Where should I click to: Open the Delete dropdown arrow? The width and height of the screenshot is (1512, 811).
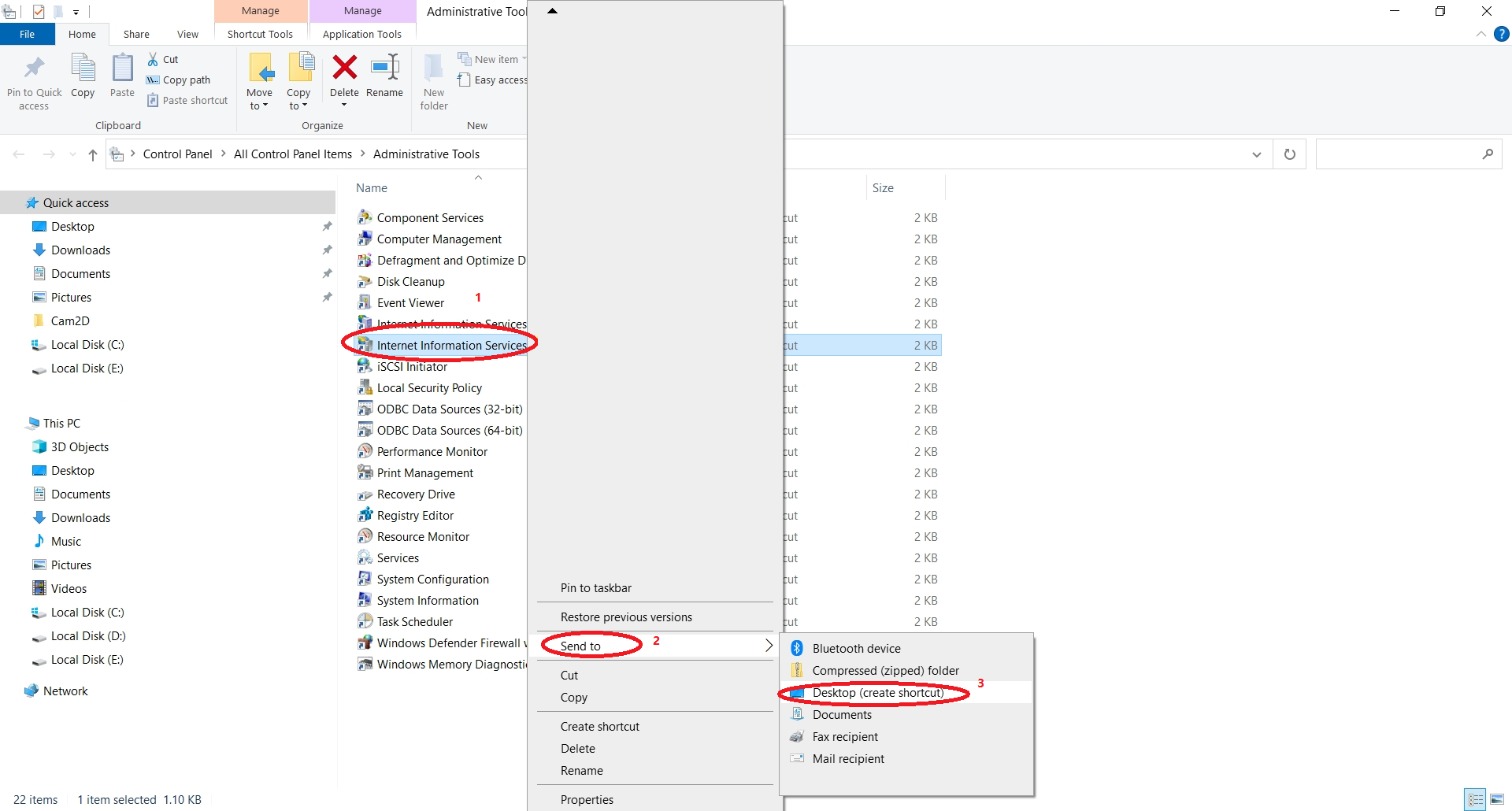click(x=344, y=105)
